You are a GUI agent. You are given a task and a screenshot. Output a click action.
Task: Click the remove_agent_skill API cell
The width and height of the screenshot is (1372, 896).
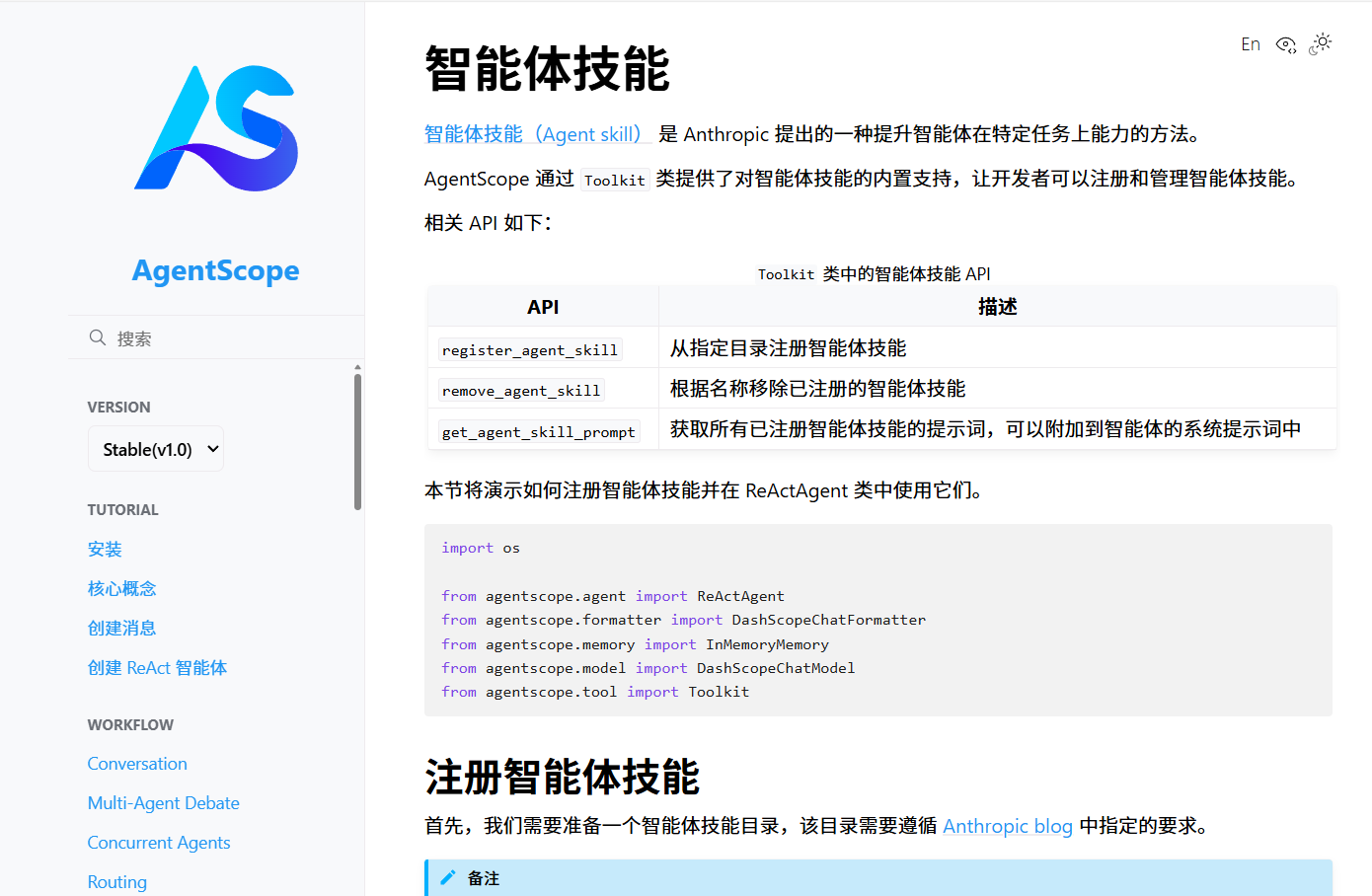[543, 388]
